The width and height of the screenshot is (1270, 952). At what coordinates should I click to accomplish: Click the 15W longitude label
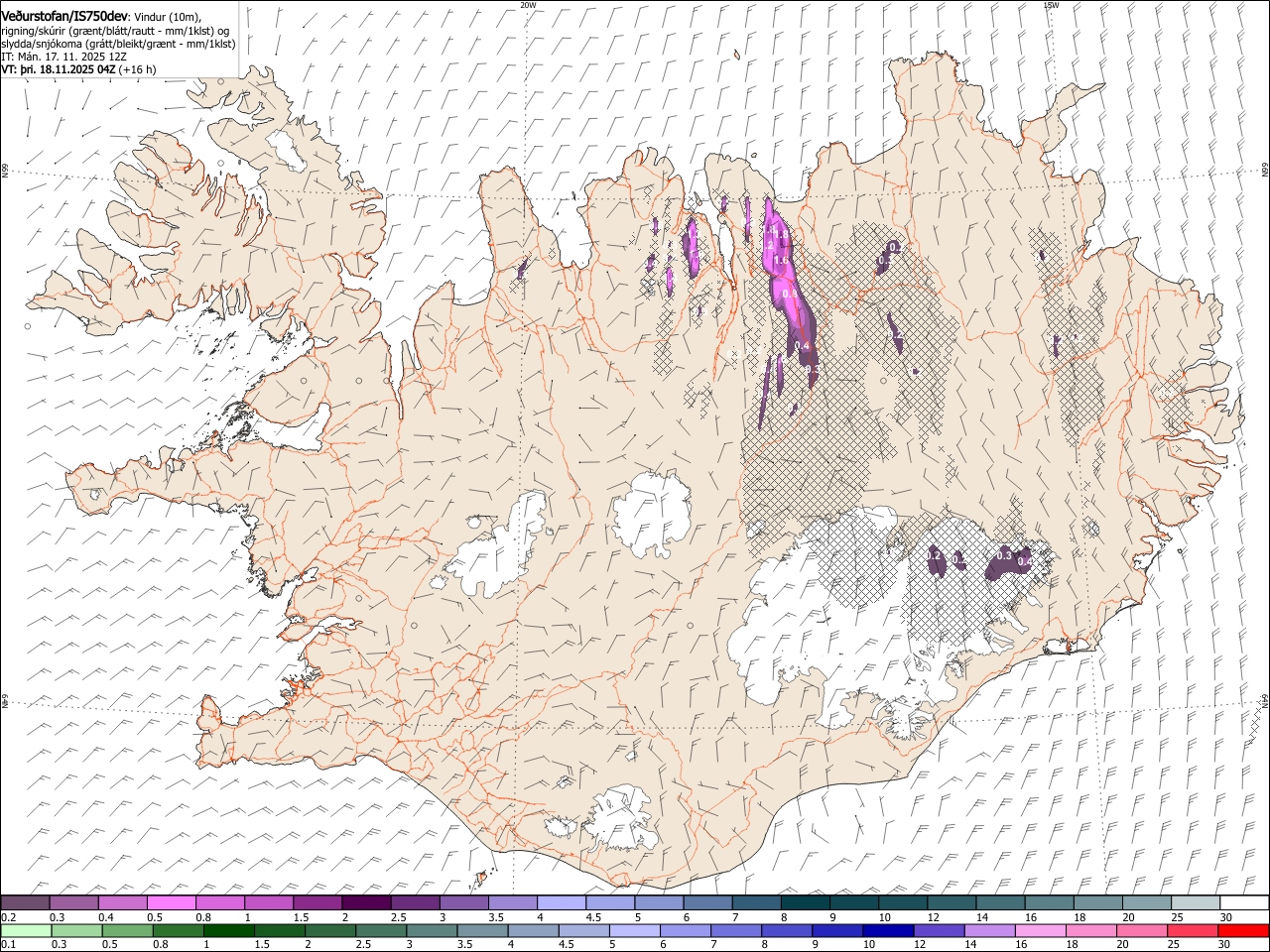[x=1051, y=5]
